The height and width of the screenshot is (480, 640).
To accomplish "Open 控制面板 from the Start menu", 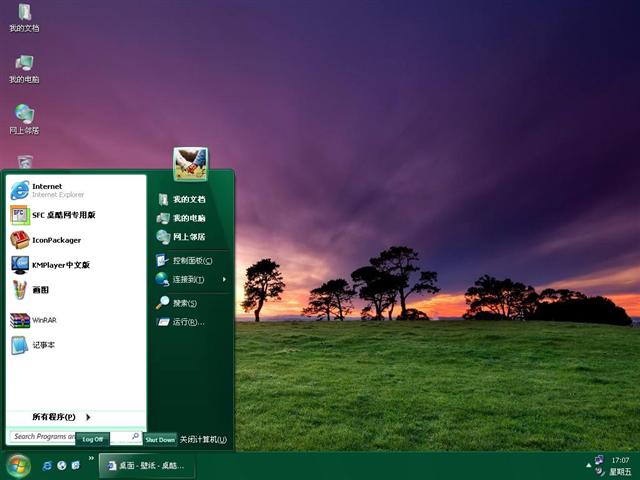I will coord(190,261).
